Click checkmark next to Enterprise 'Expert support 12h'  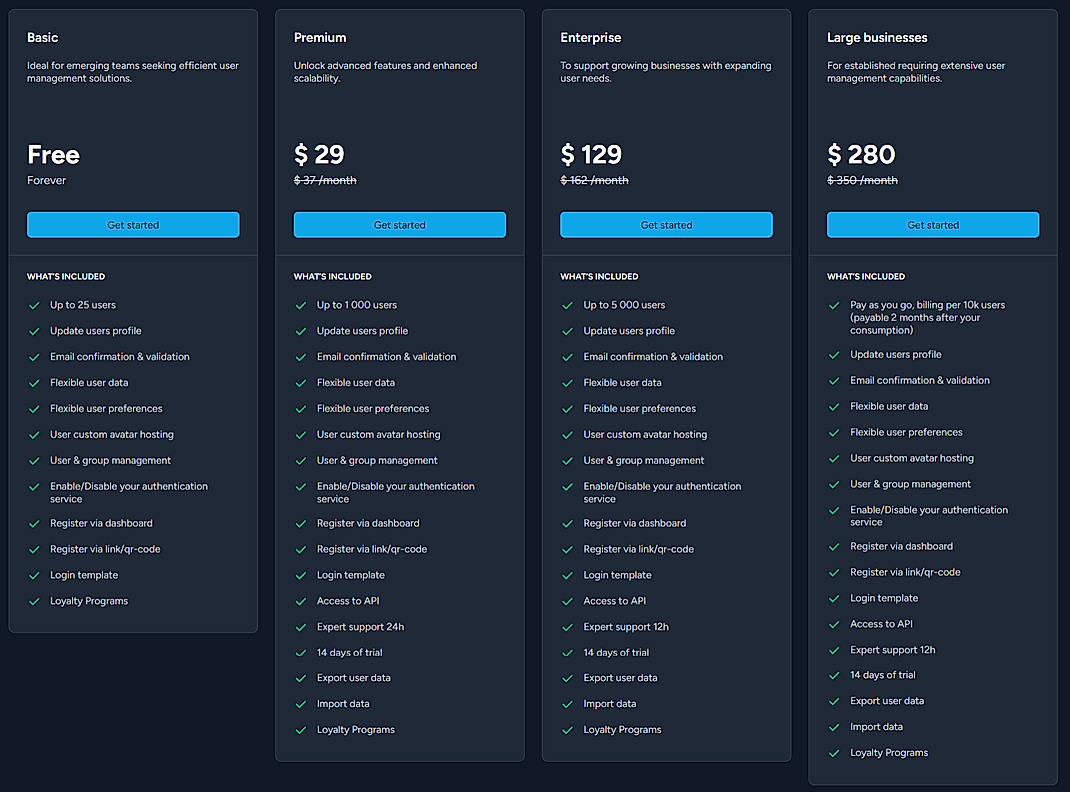tap(567, 628)
